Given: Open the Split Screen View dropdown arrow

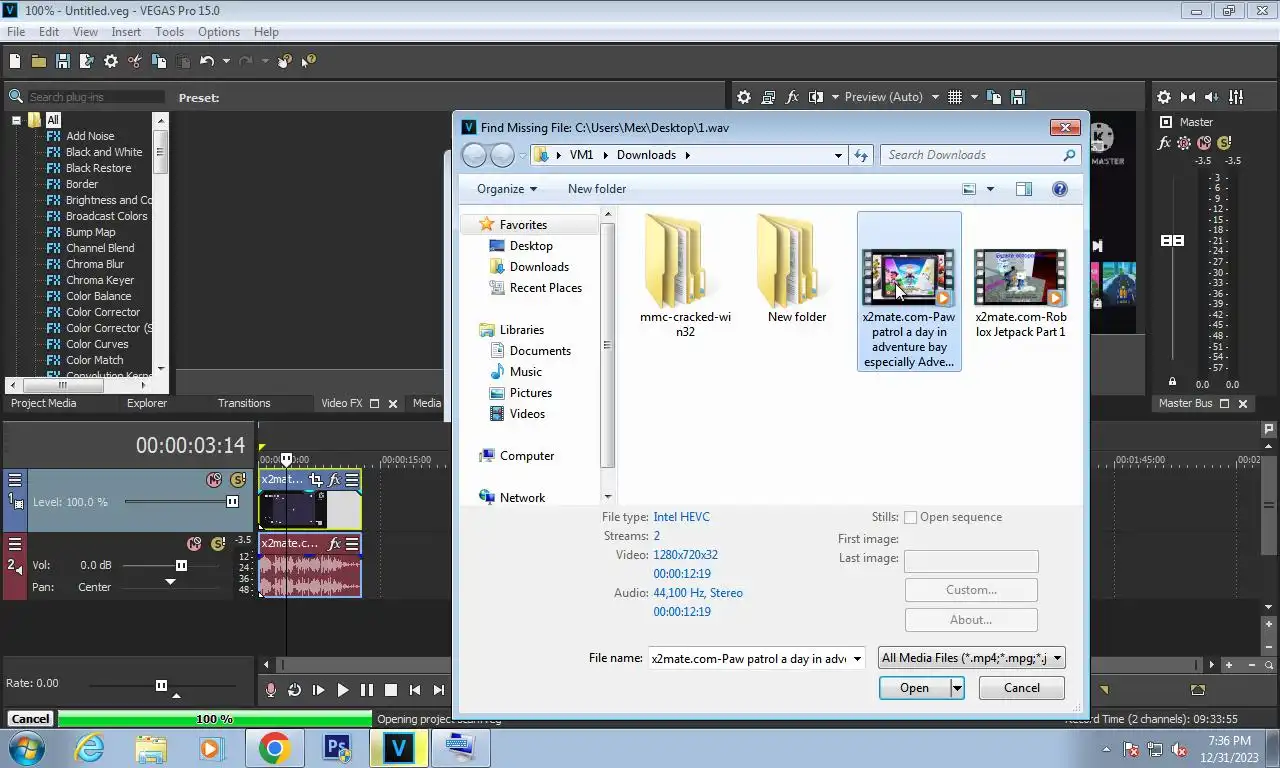Looking at the screenshot, I should point(834,97).
